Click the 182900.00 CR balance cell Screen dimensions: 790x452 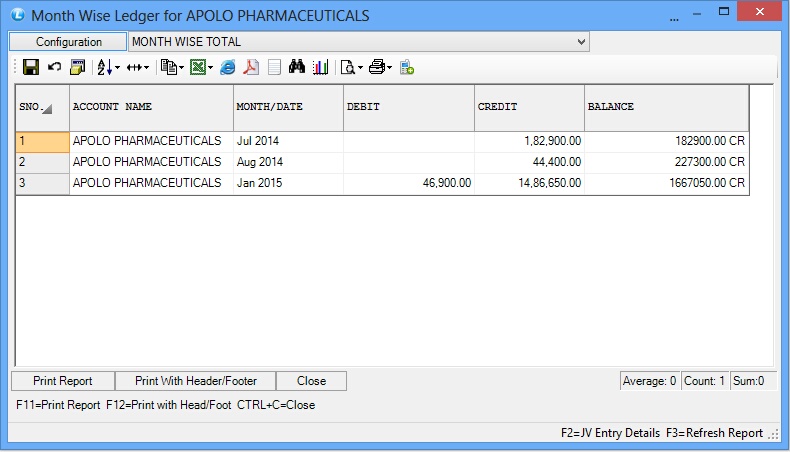[667, 142]
